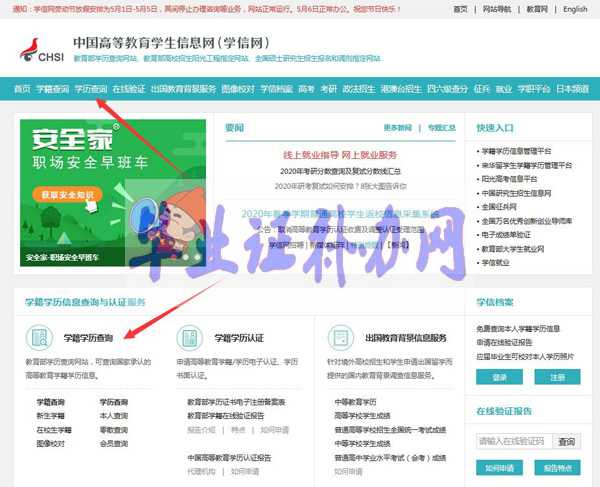Click the 学籍学历认证 section icon
600x487 pixels.
tap(192, 338)
